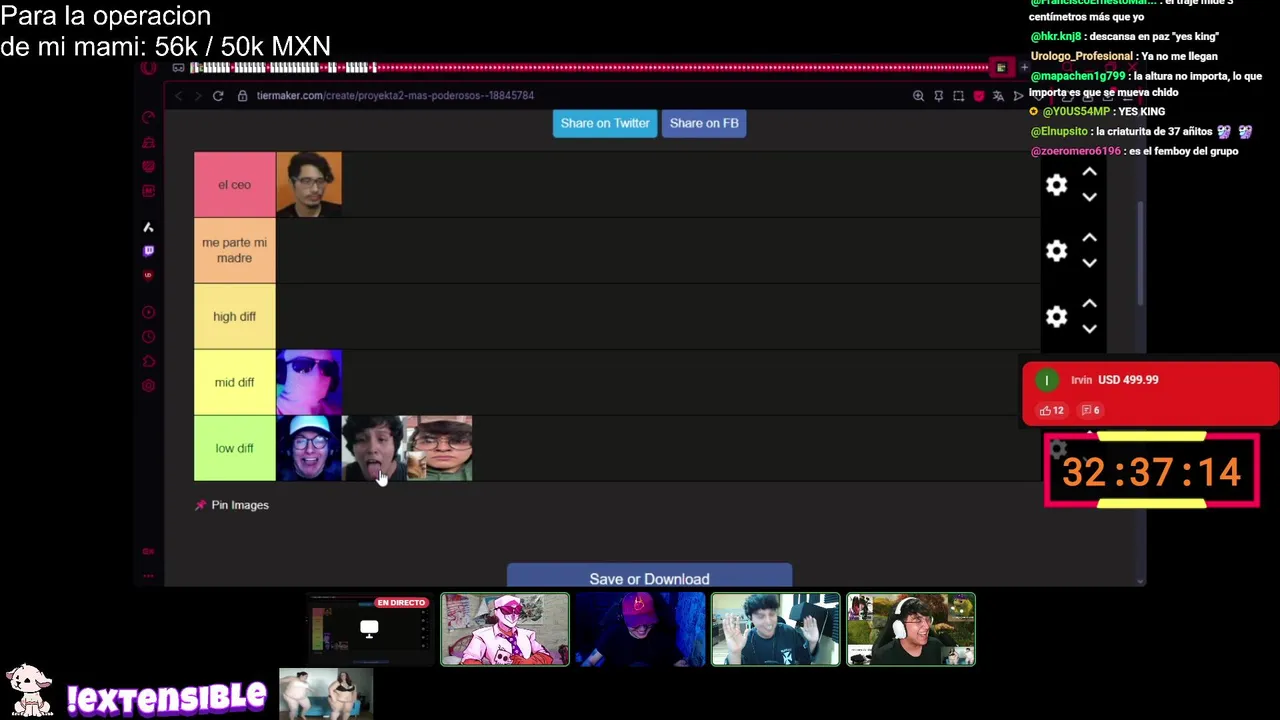This screenshot has width=1280, height=720.
Task: Open the red ad blocker shield icon
Action: click(x=978, y=96)
